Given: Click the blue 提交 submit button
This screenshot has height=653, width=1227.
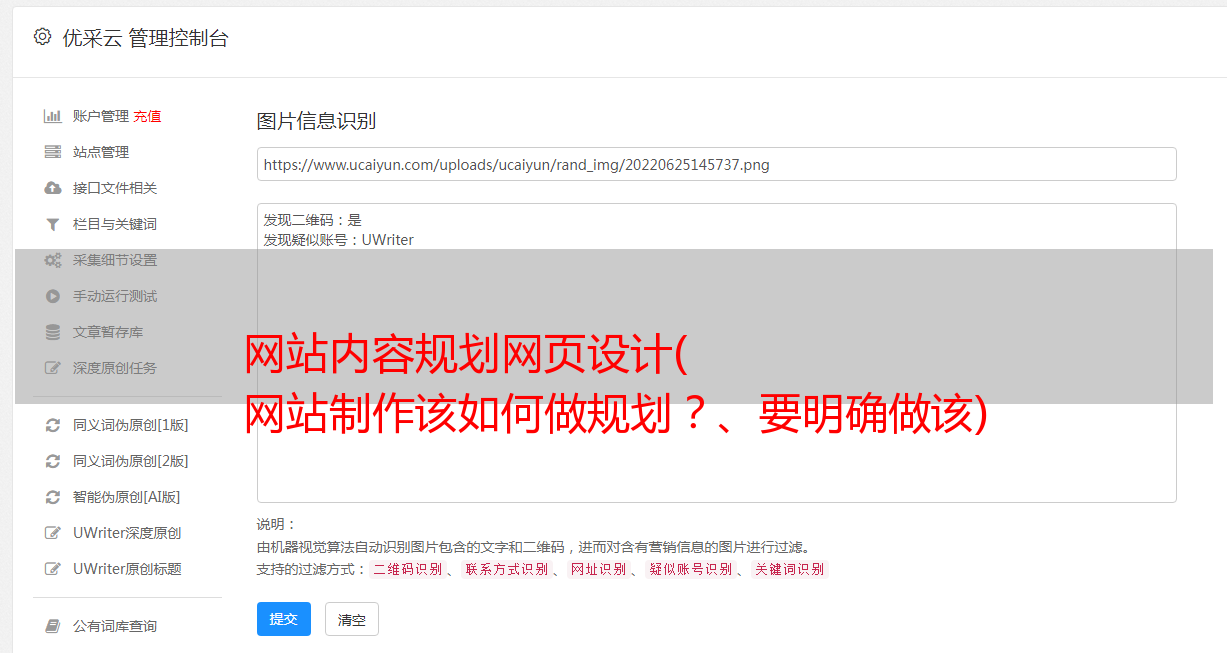Looking at the screenshot, I should pos(284,619).
